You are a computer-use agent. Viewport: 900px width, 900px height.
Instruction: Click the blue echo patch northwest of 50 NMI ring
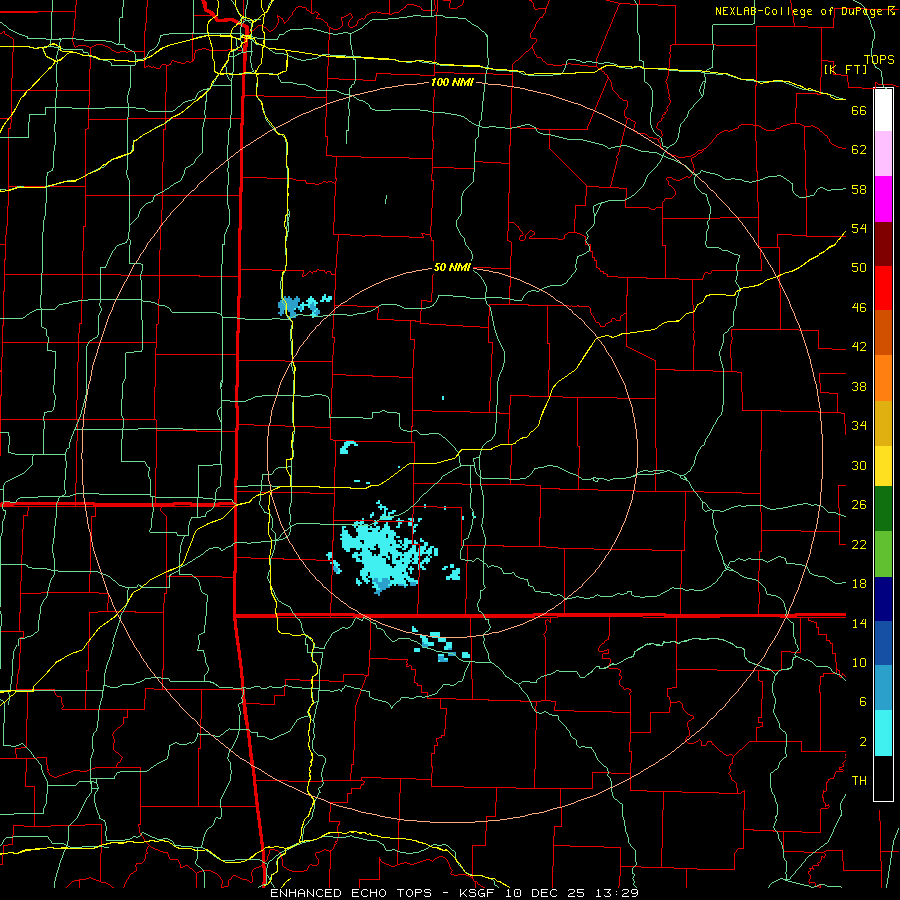click(x=303, y=306)
